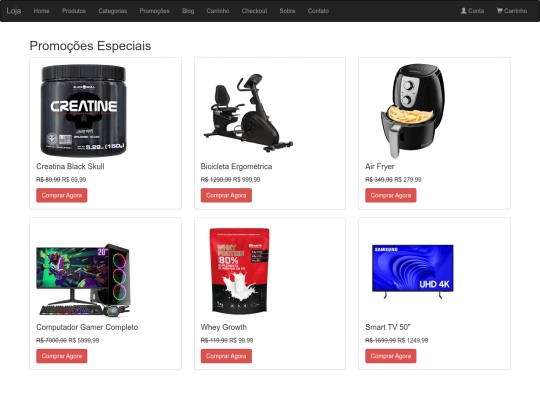This screenshot has width=540, height=405.
Task: Open Checkout from navigation bar
Action: (x=254, y=11)
